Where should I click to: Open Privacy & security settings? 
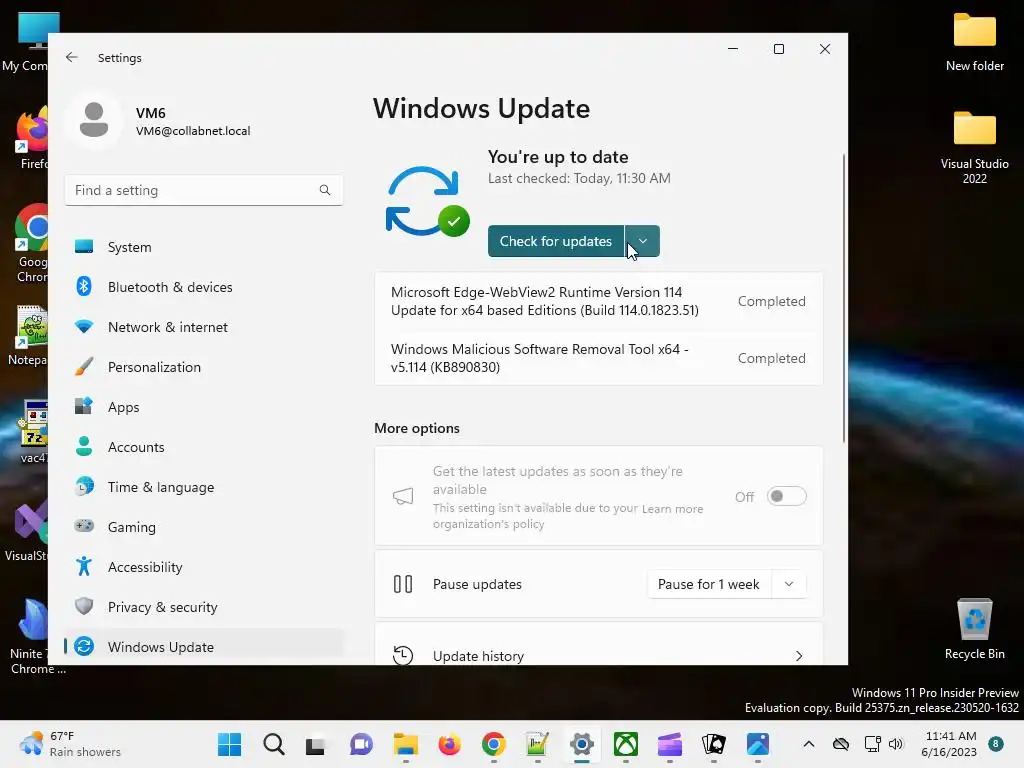click(x=204, y=607)
